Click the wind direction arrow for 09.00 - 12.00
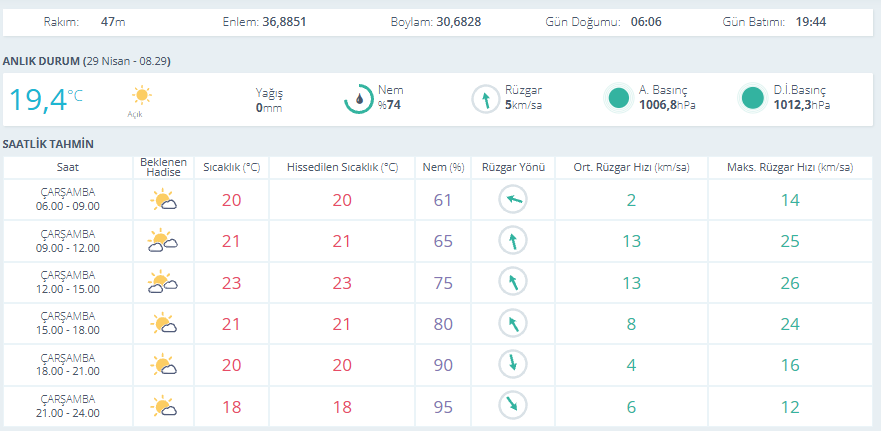Viewport: 881px width, 431px height. 512,241
